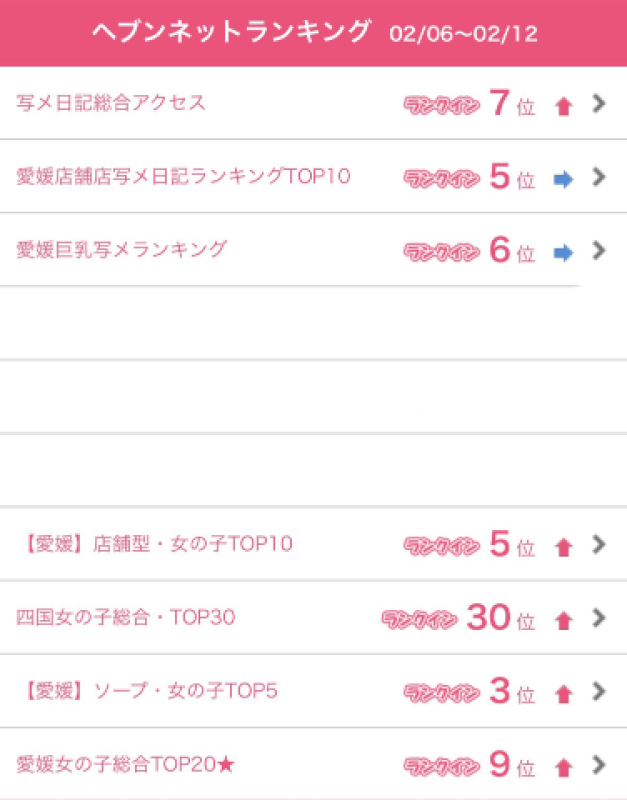Image resolution: width=627 pixels, height=800 pixels.
Task: Open the chevron for 愛媛店舗店写メ日記ランキングTOP10
Action: (x=599, y=177)
